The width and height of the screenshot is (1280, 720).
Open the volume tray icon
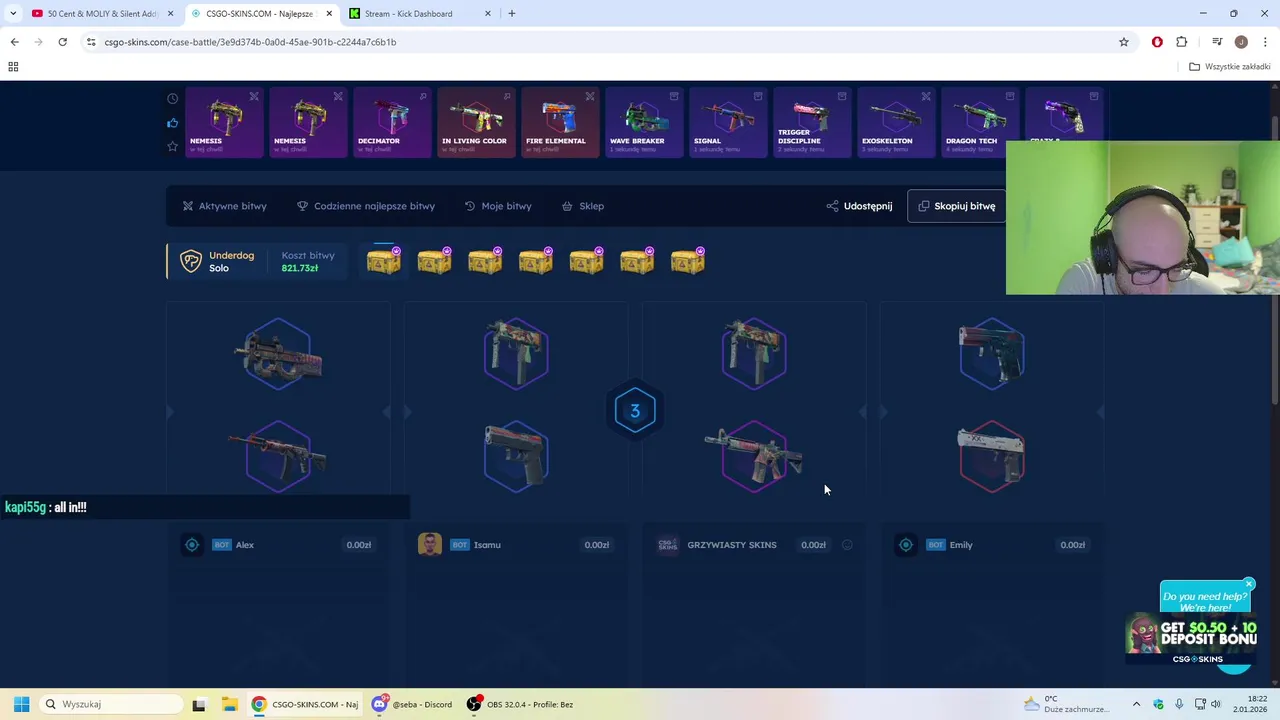pos(1216,704)
